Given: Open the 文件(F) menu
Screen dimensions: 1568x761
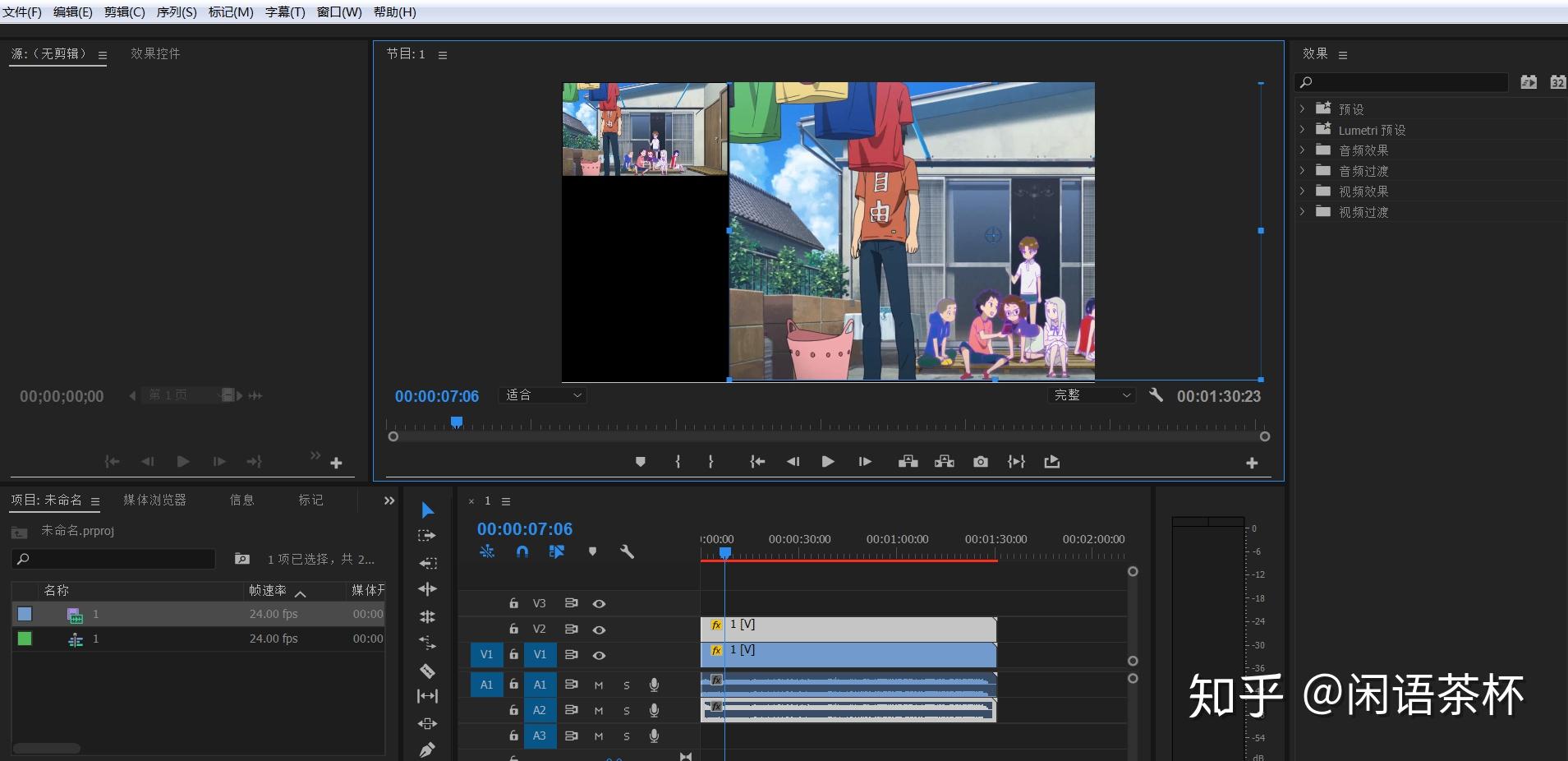Looking at the screenshot, I should coord(22,12).
